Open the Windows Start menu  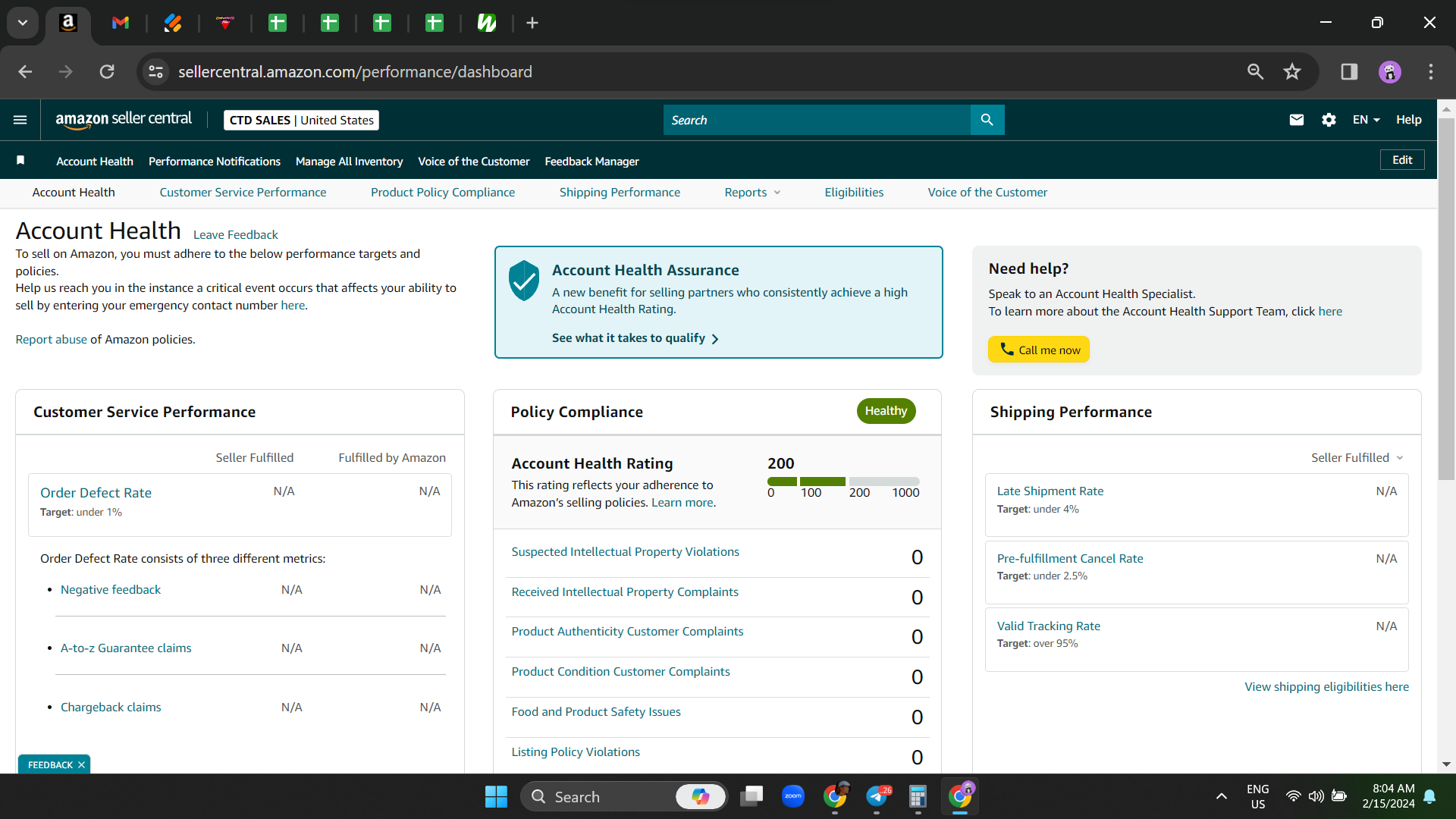[496, 796]
